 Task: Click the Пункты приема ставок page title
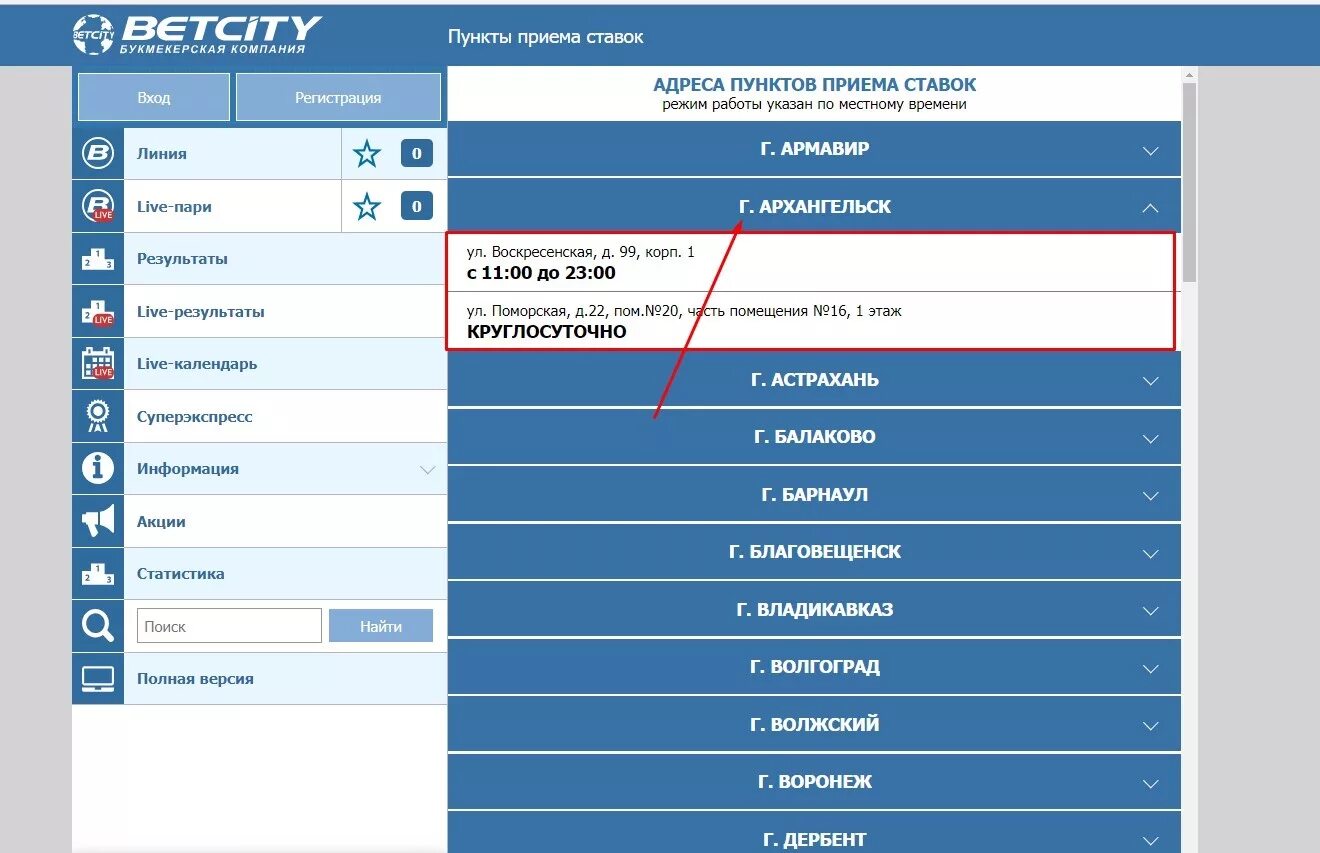click(545, 37)
